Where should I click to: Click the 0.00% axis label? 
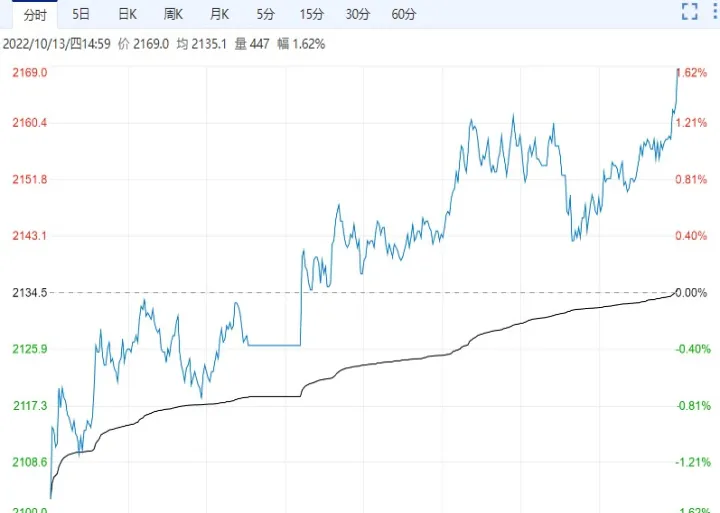692,293
